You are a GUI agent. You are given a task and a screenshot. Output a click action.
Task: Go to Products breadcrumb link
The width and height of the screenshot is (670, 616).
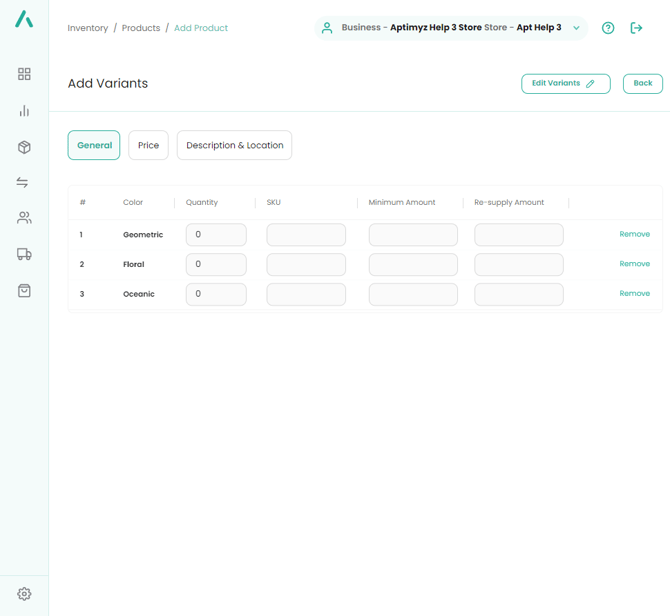tap(141, 28)
